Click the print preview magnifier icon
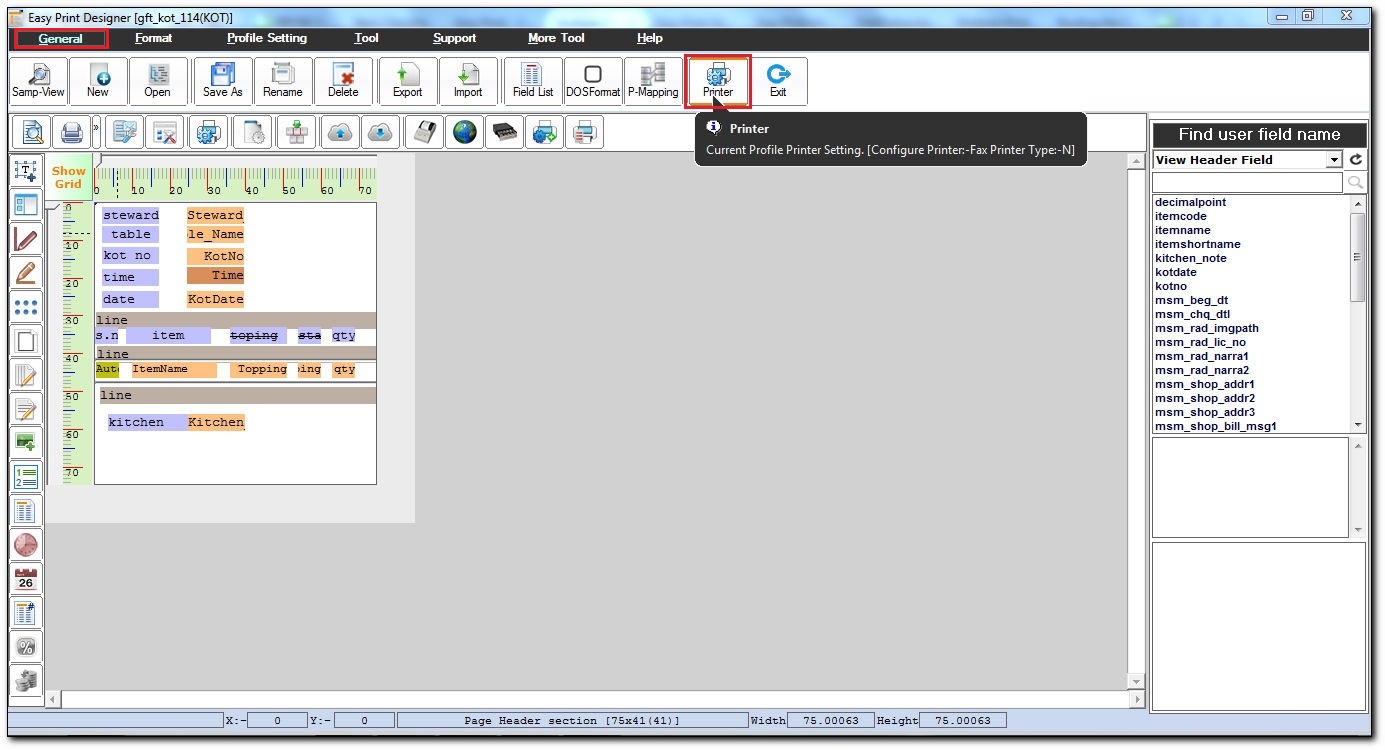 click(32, 132)
